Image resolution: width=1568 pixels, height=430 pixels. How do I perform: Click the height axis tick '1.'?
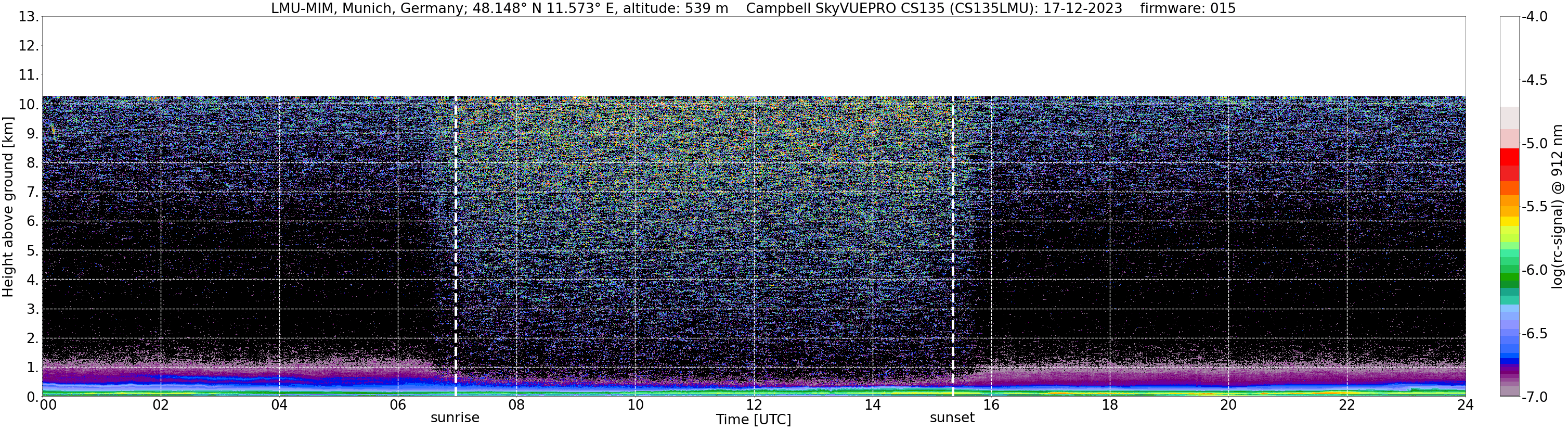point(32,367)
